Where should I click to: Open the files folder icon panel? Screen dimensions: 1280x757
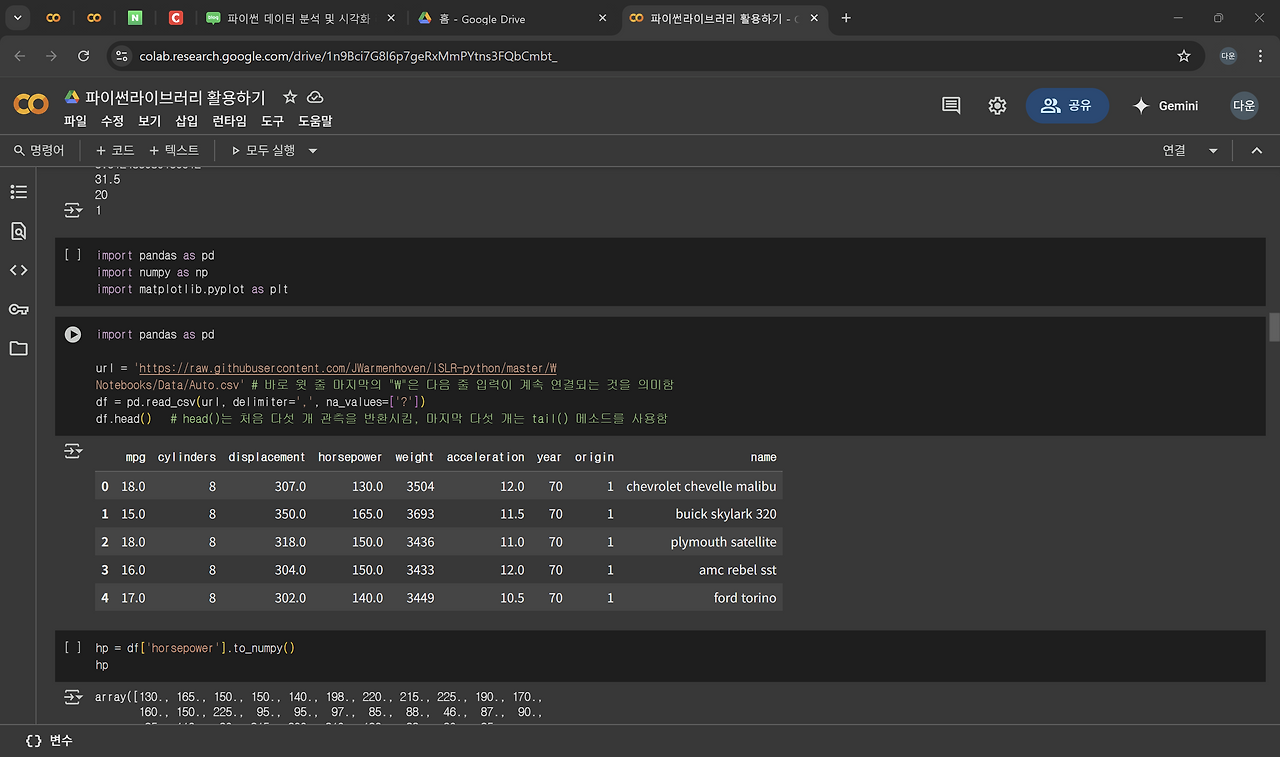point(18,348)
